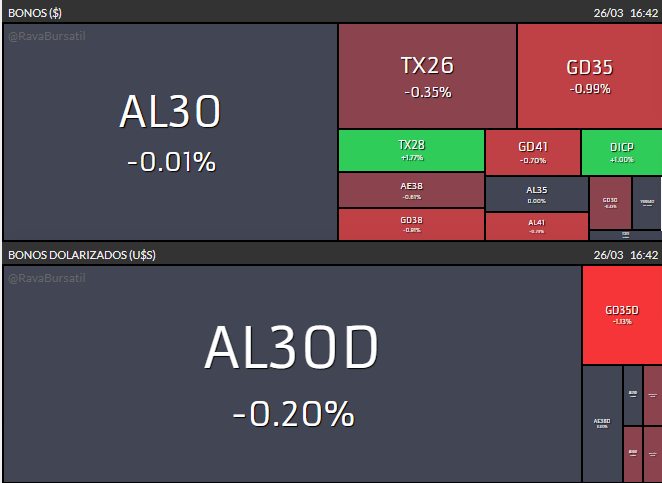Click the green TX28 tile
The image size is (662, 483).
[x=411, y=150]
